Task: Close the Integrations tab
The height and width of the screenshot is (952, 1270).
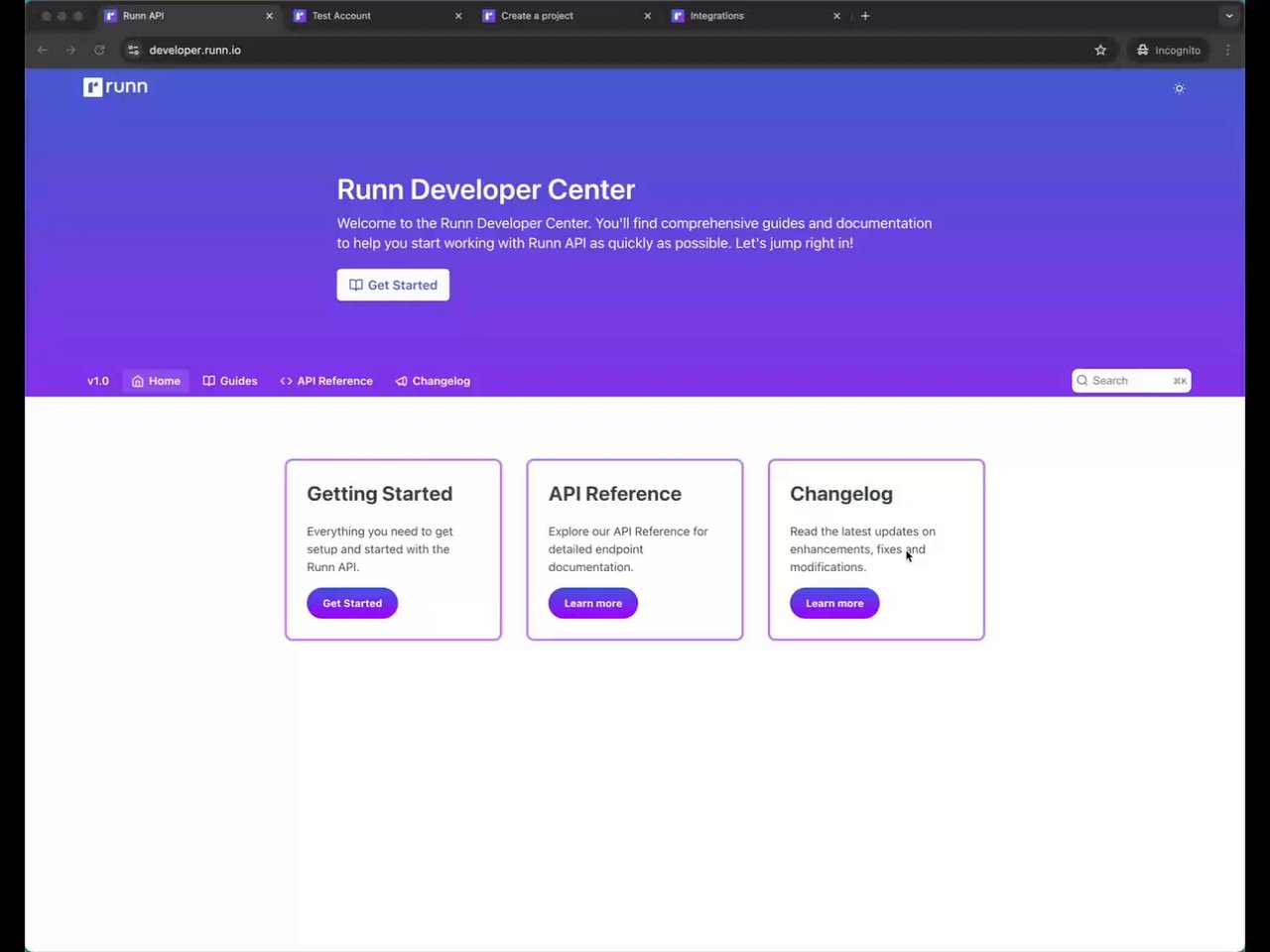Action: coord(836,16)
